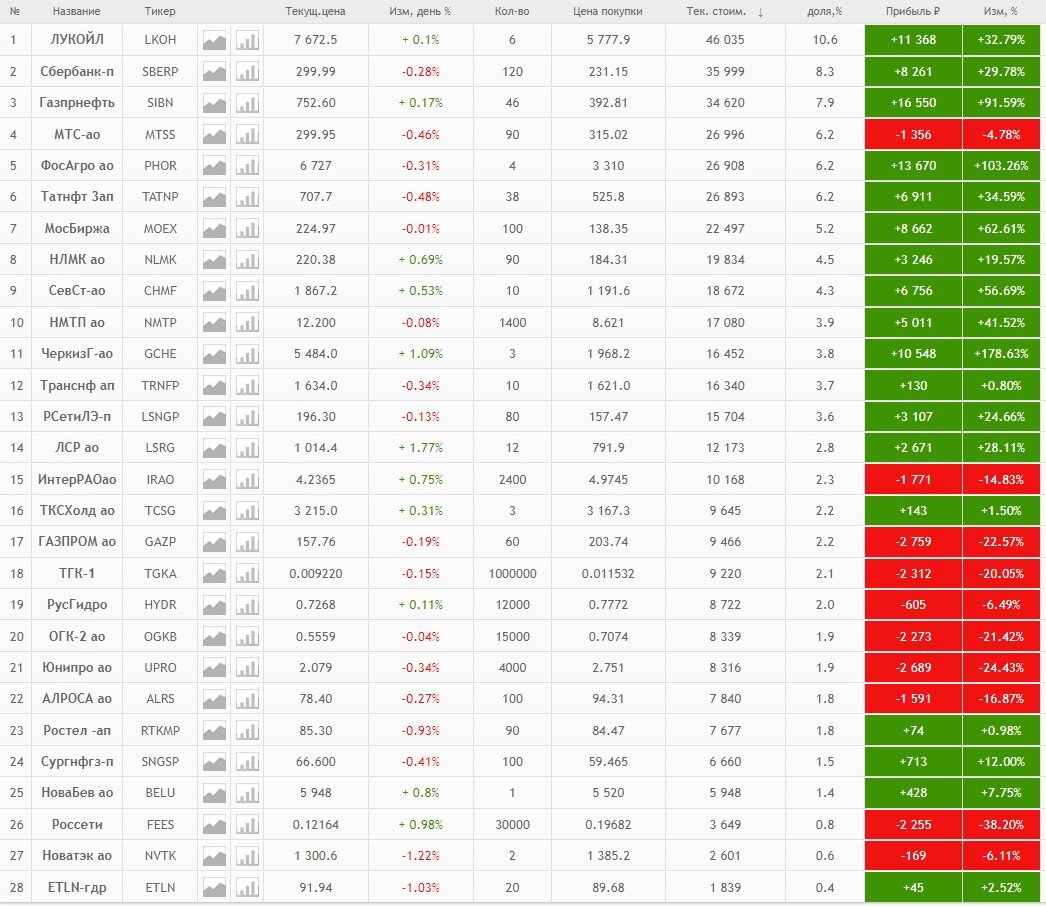Open the bar chart icon for МосБиржа
This screenshot has width=1046, height=907.
pyautogui.click(x=247, y=229)
